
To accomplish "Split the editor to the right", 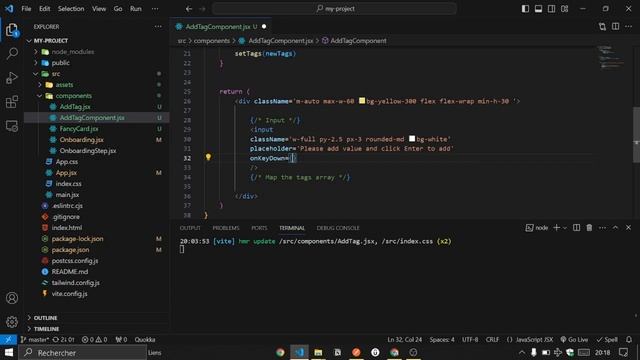I will 616,27.
